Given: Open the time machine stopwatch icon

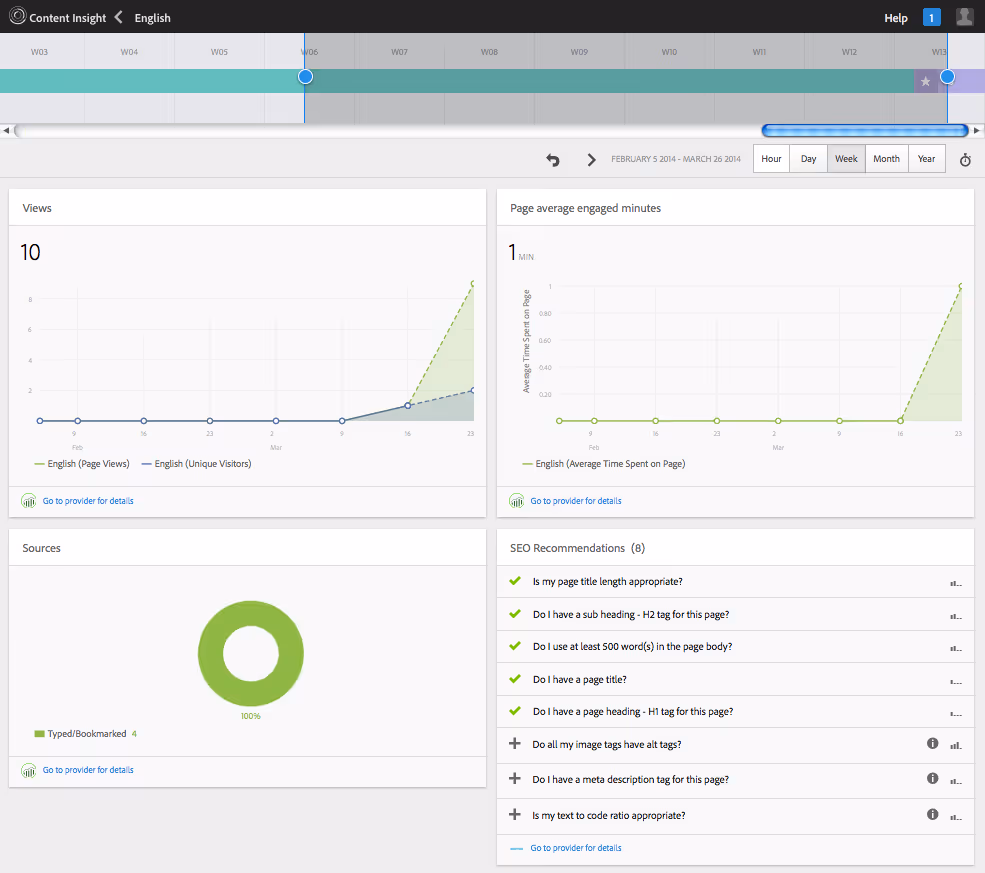Looking at the screenshot, I should tap(964, 158).
